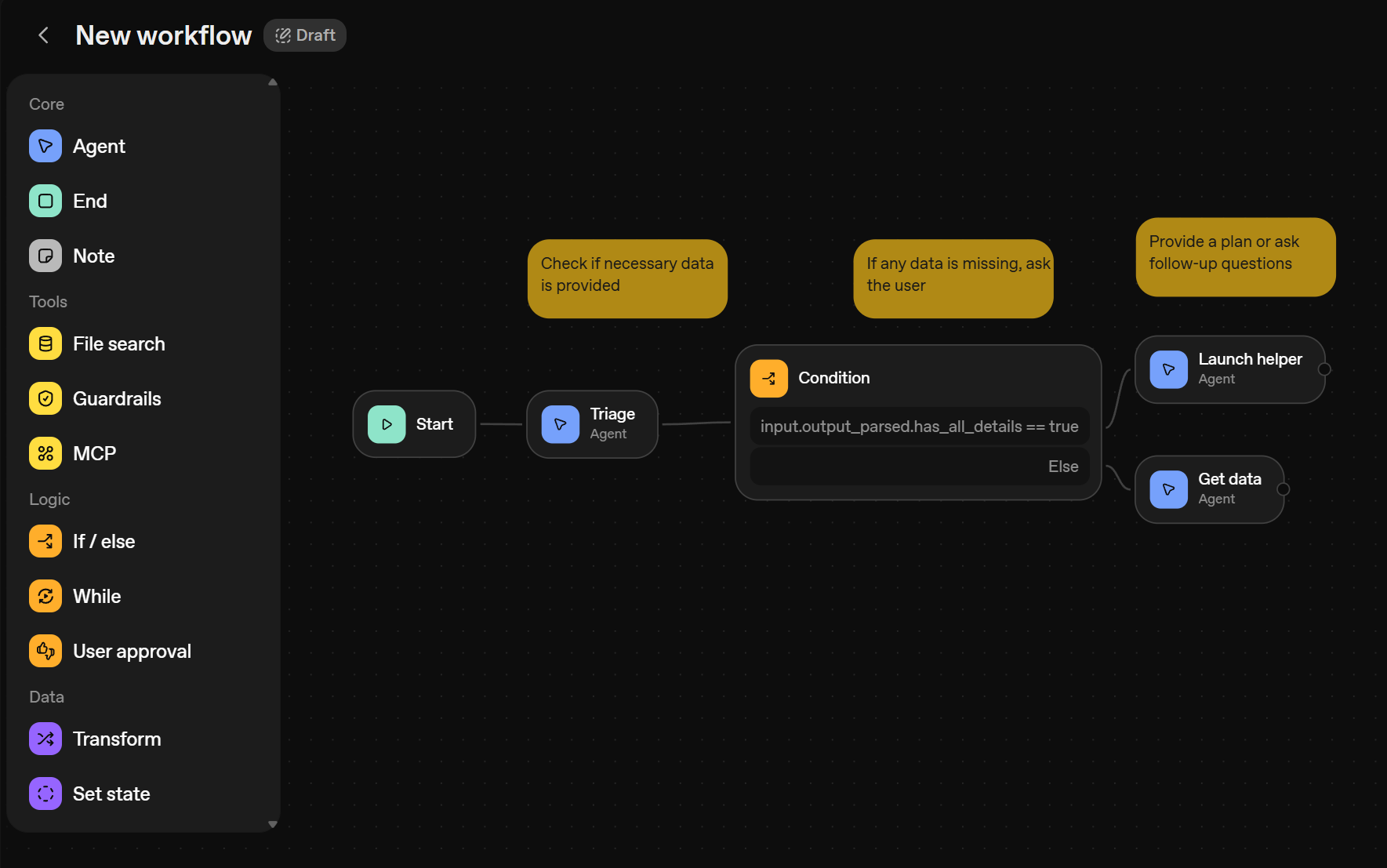
Task: Choose the File search tool icon
Action: (x=45, y=344)
